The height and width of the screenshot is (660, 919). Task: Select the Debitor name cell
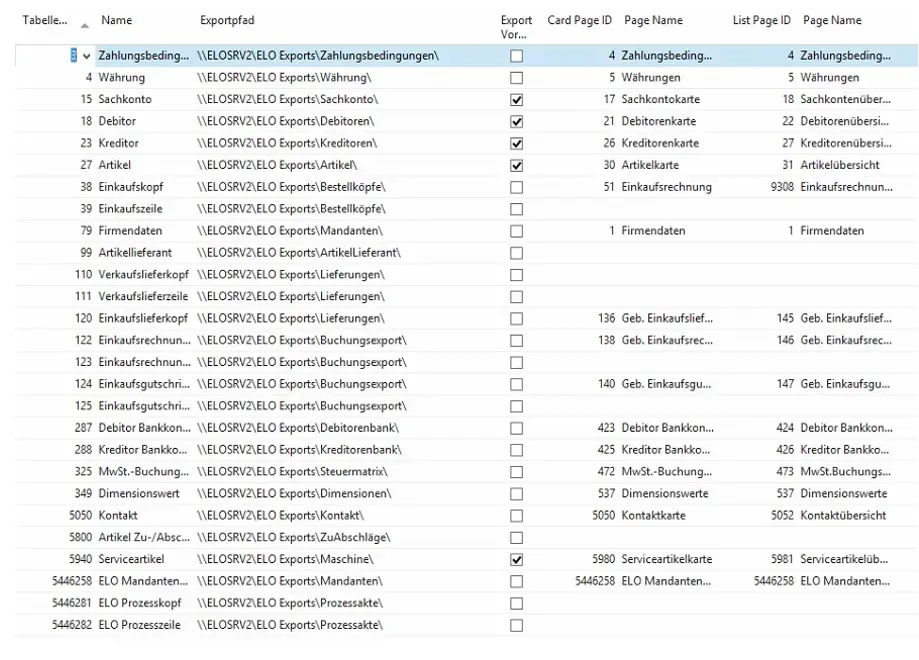(117, 121)
